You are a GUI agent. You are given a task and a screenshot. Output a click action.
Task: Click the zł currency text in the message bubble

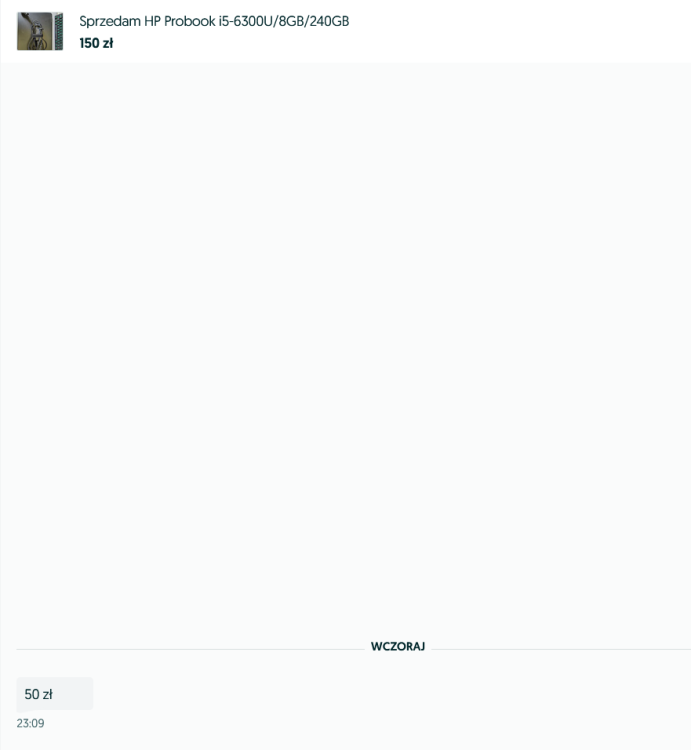pos(47,694)
